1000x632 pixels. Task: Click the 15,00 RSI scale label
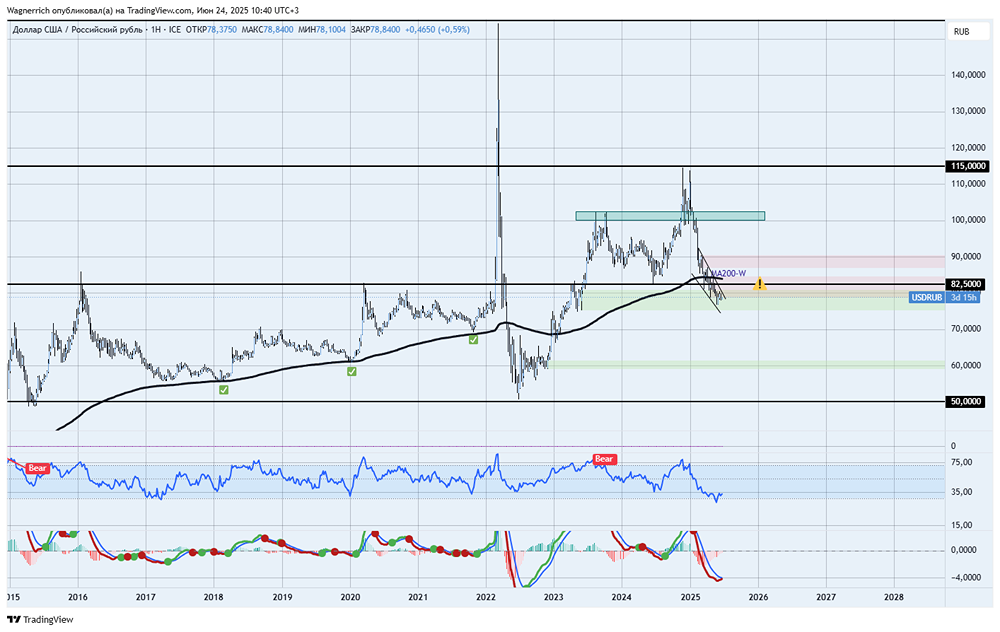click(962, 525)
